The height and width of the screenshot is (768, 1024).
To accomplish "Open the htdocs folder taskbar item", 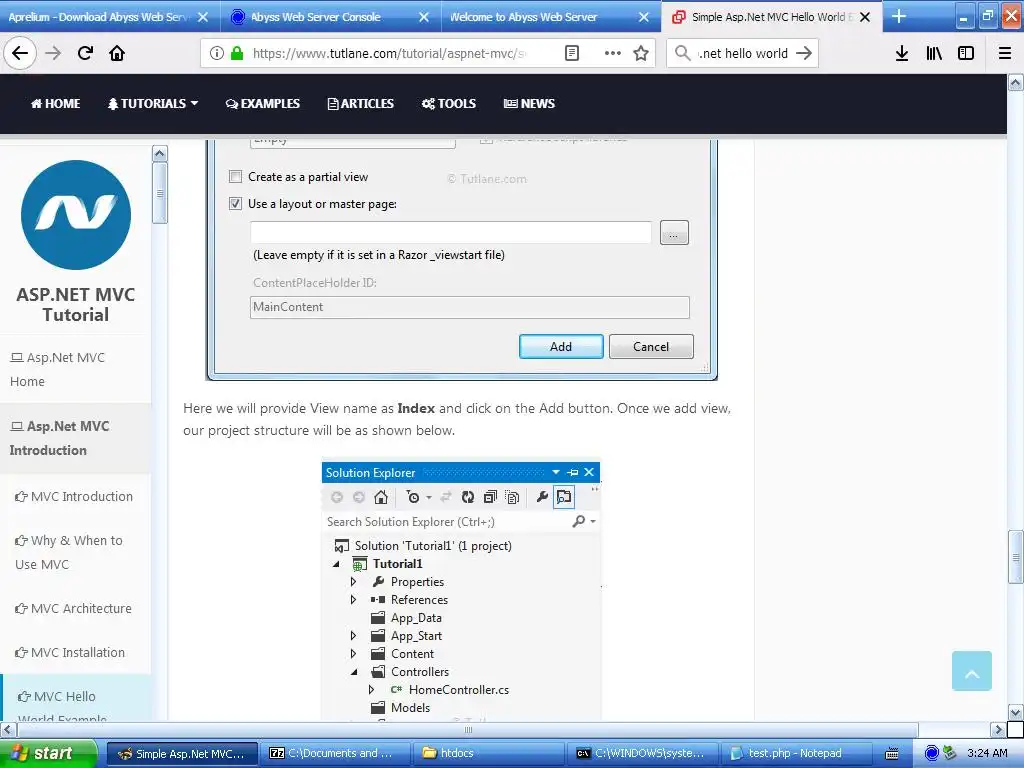I will click(x=488, y=753).
